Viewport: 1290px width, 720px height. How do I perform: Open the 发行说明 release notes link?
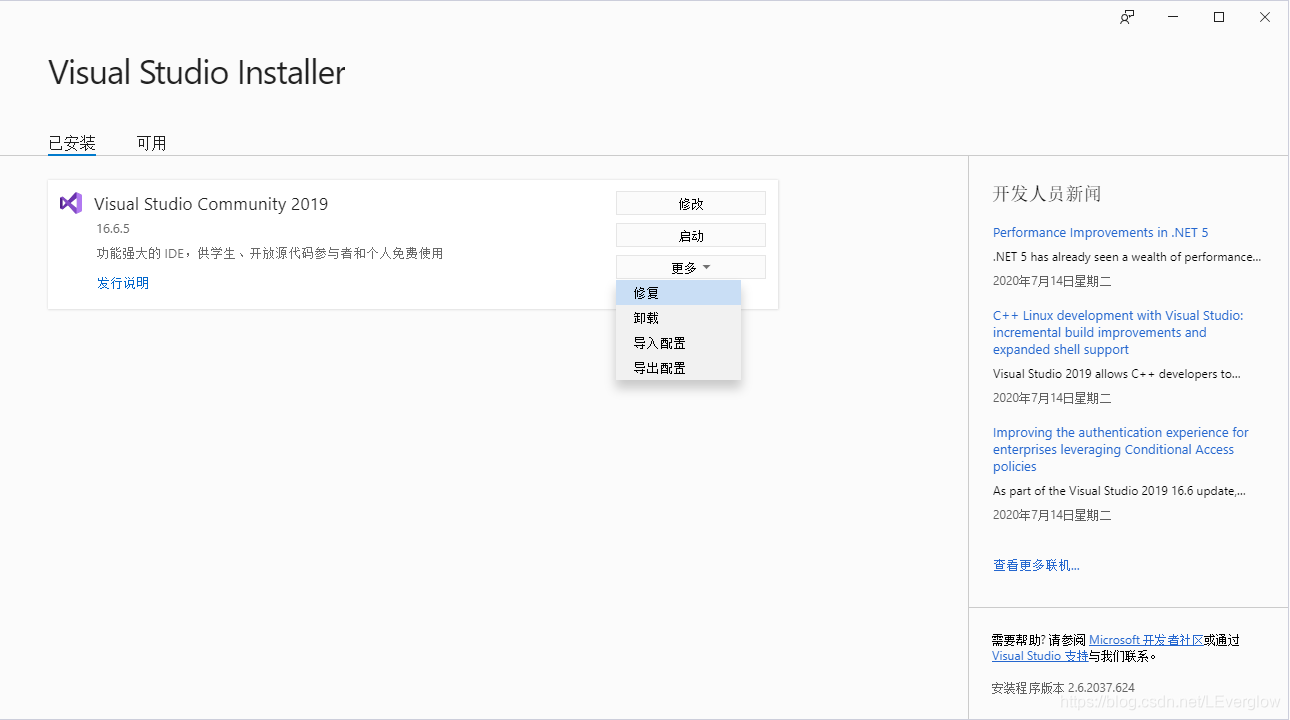(123, 283)
